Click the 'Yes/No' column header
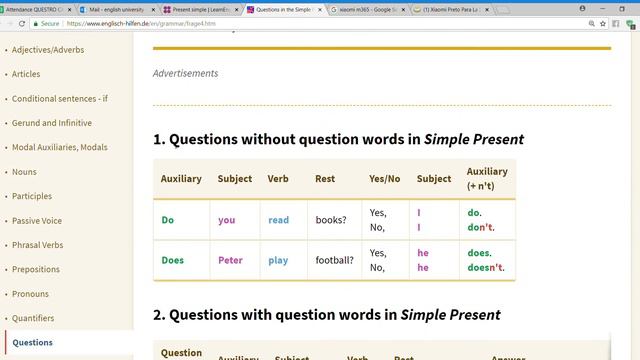Viewport: 640px width, 360px height. point(384,179)
